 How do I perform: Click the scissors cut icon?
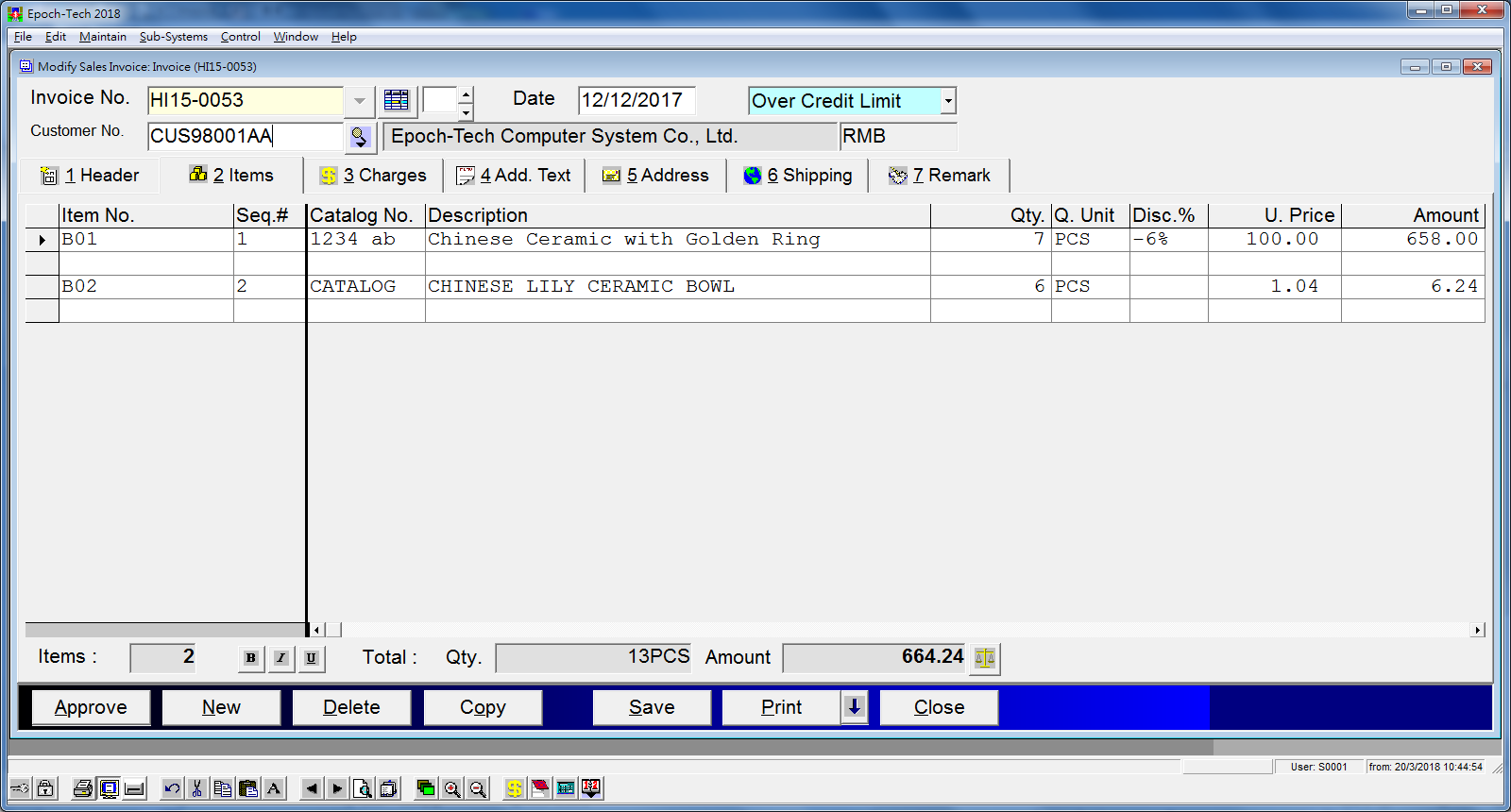(197, 788)
